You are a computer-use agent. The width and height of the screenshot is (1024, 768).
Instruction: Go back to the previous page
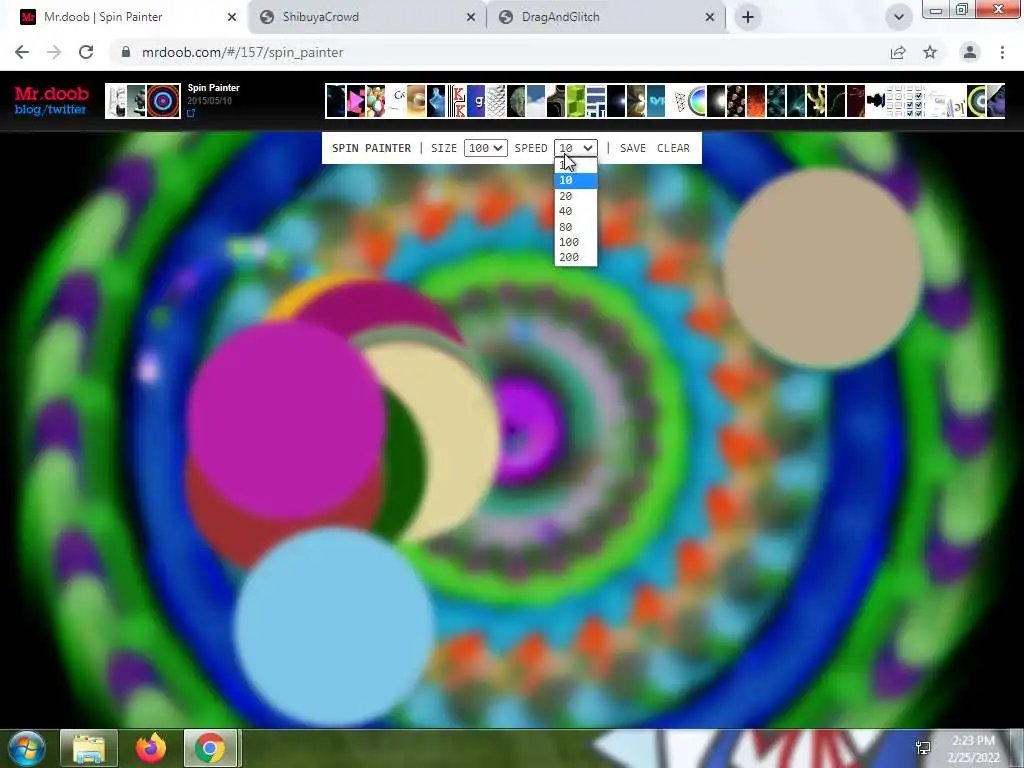pyautogui.click(x=22, y=52)
